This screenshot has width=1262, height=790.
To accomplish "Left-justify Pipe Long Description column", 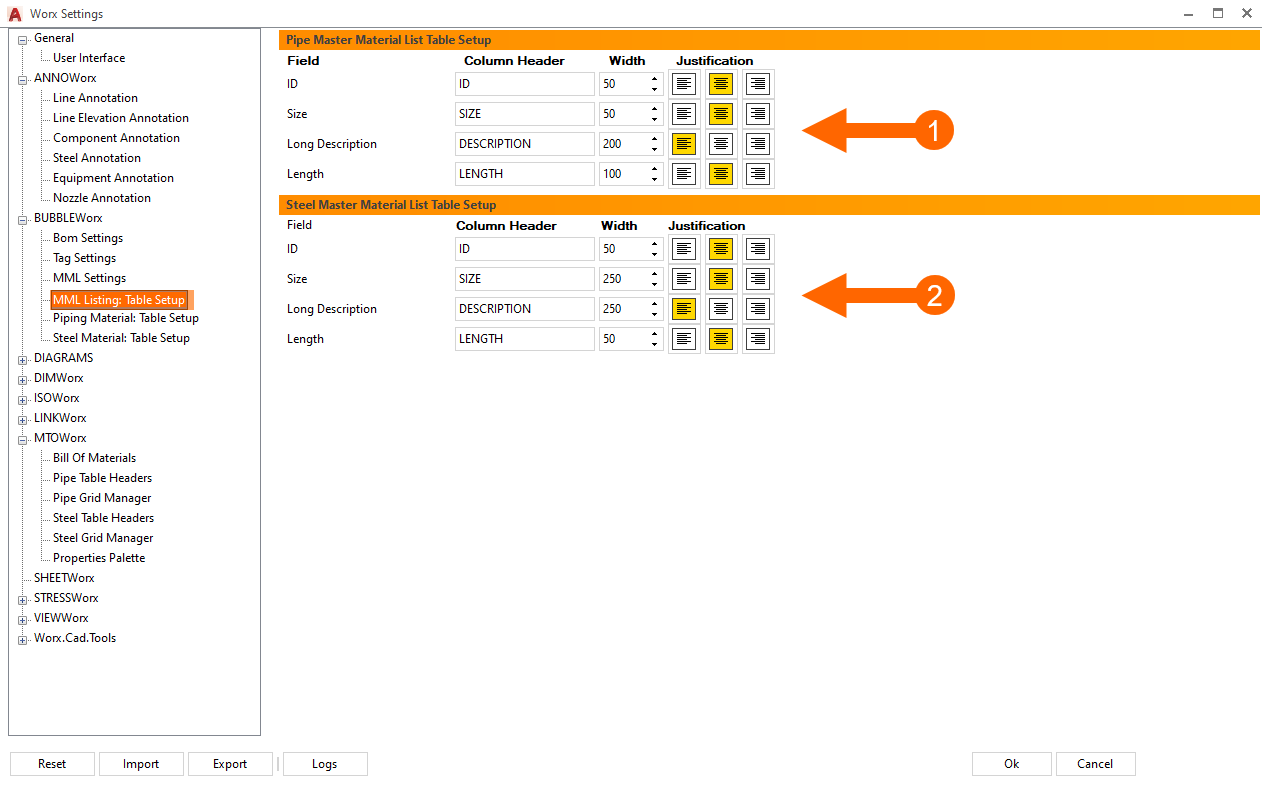I will (684, 144).
